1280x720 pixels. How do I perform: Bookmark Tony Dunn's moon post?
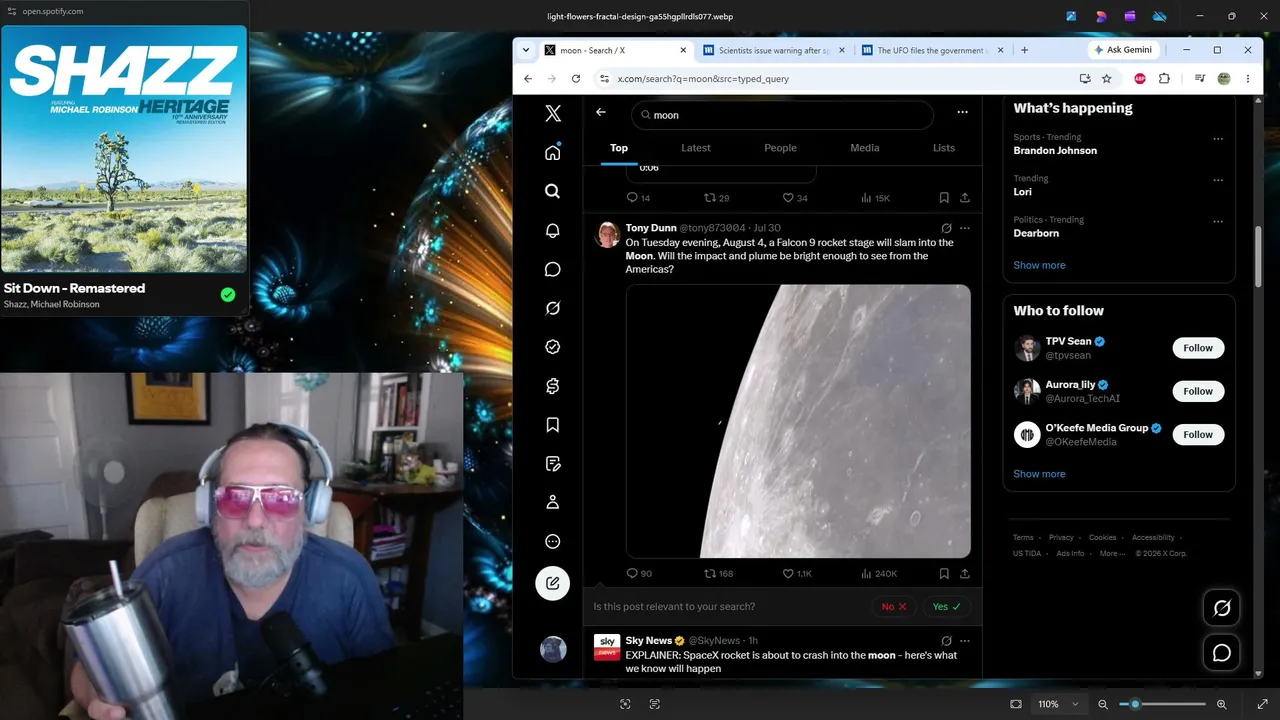click(x=944, y=574)
